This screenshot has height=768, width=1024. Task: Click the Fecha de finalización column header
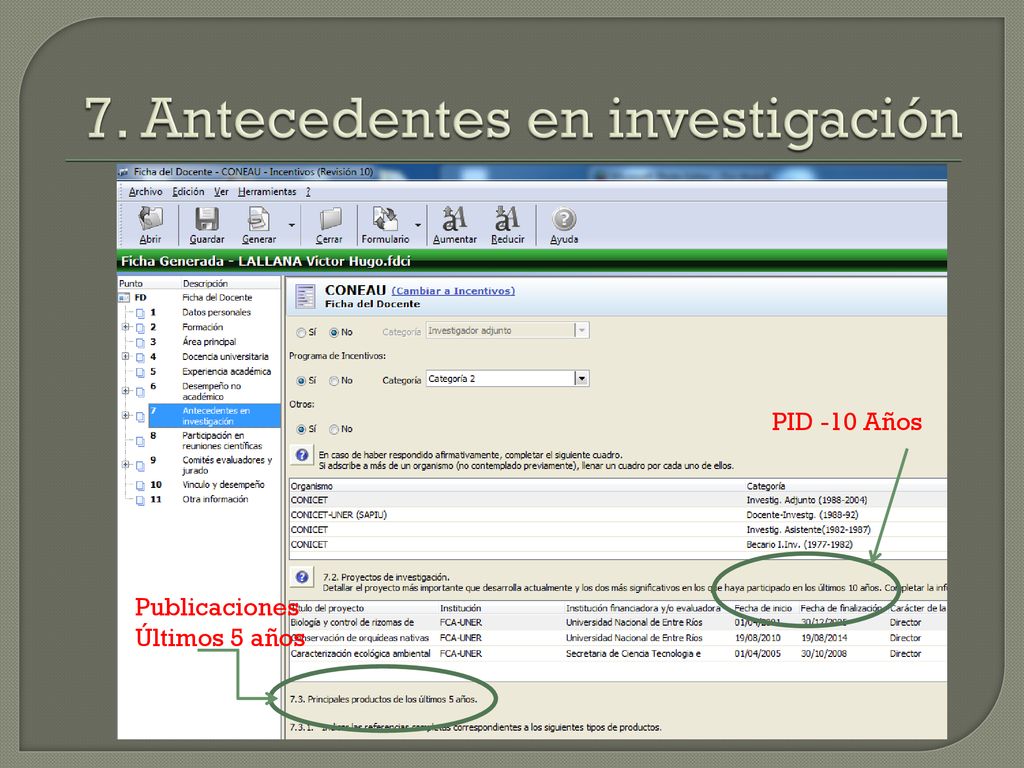pyautogui.click(x=841, y=609)
